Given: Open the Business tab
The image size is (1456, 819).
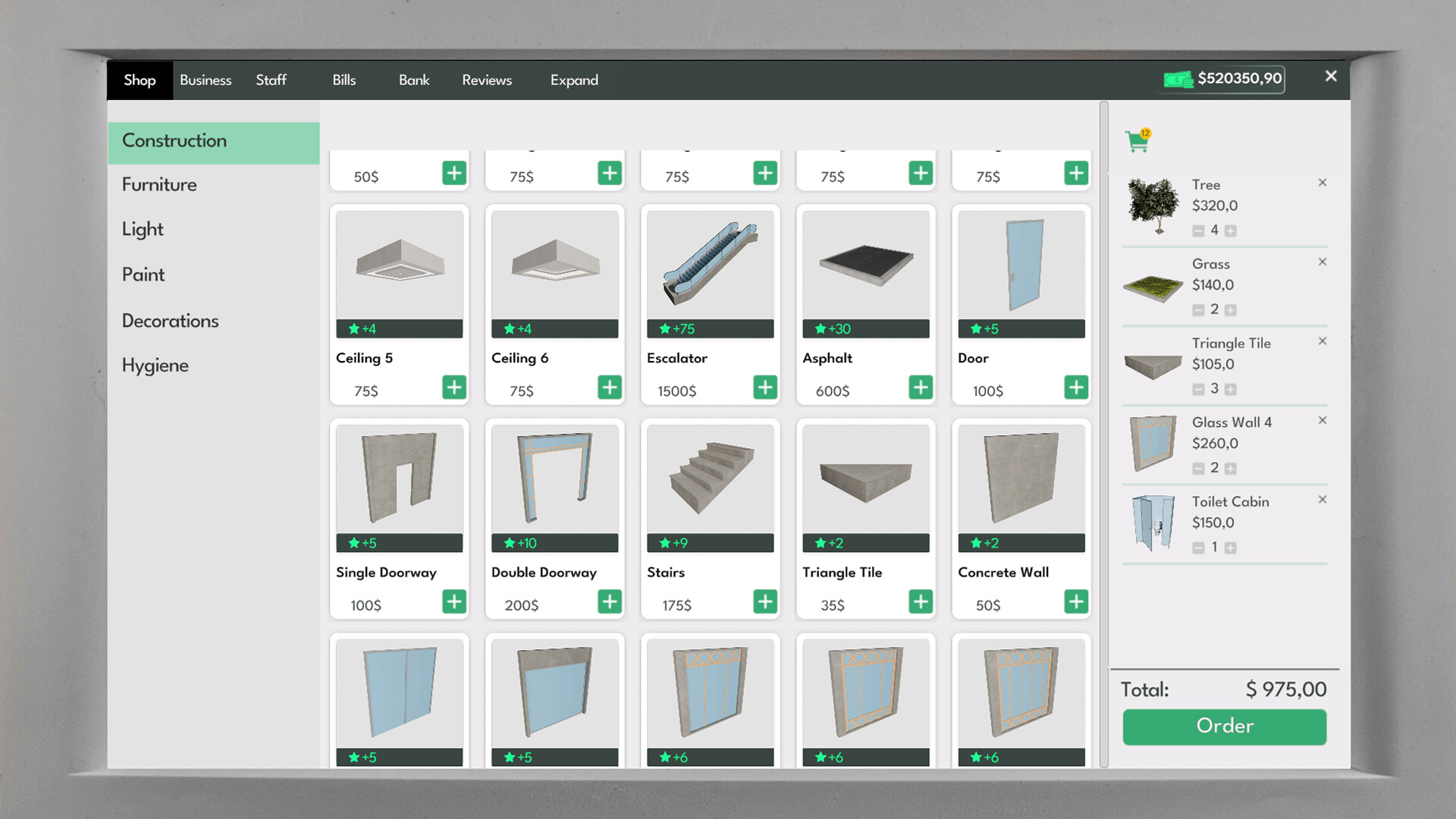Looking at the screenshot, I should point(206,80).
